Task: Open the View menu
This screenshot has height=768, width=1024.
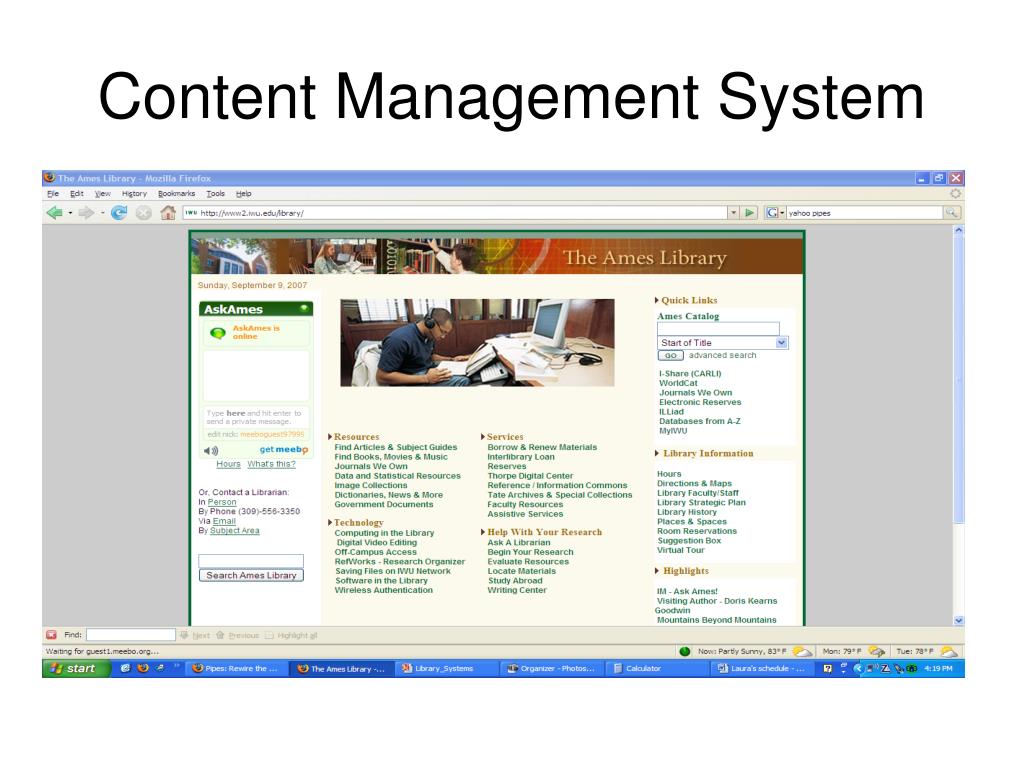Action: [103, 194]
